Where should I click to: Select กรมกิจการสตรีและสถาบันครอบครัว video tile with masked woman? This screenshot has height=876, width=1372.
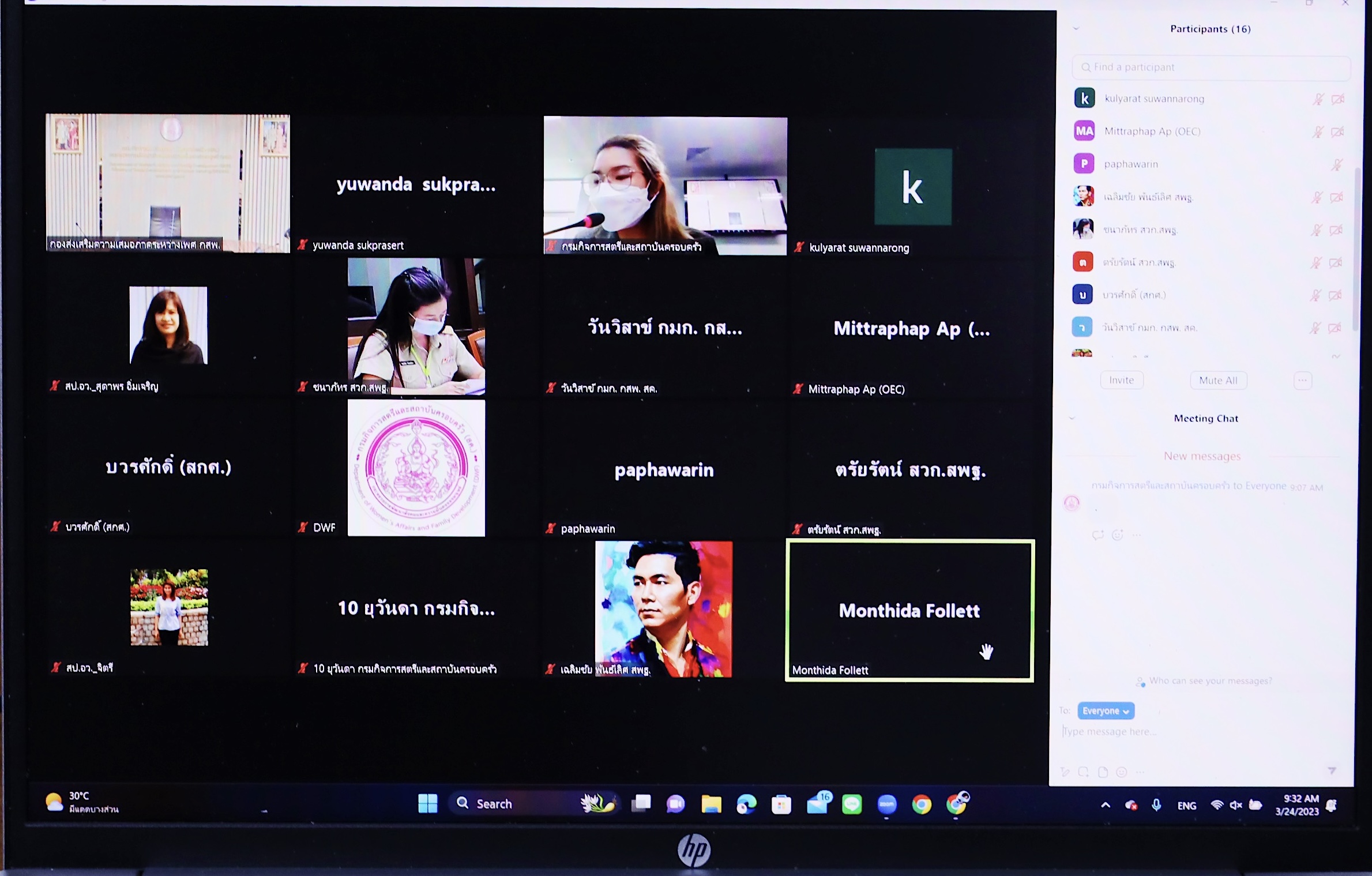pos(665,186)
